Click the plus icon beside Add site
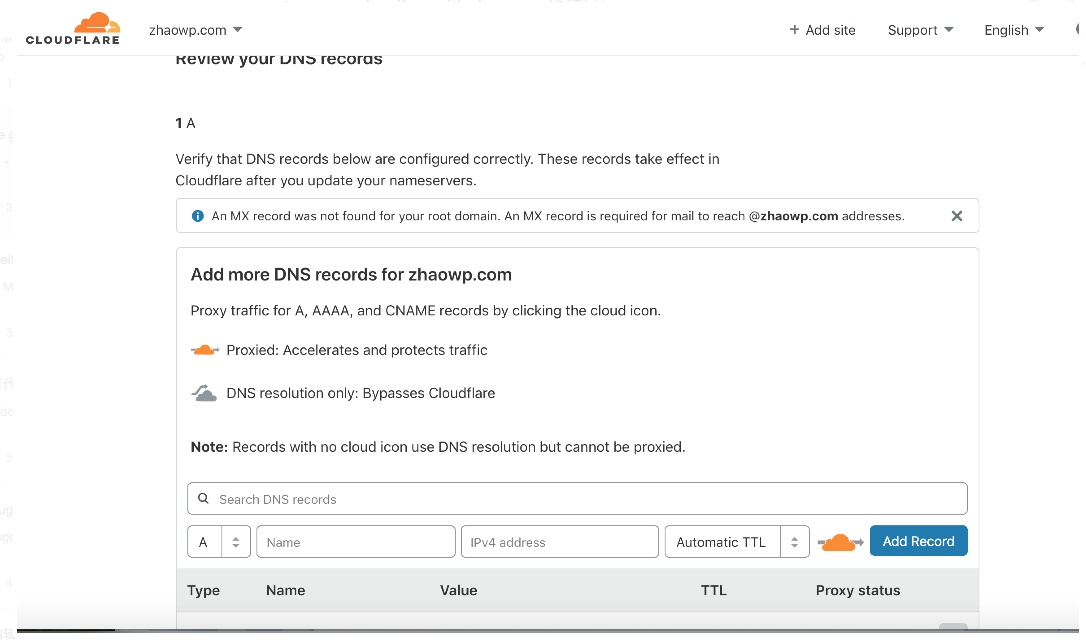The height and width of the screenshot is (640, 1086). pyautogui.click(x=794, y=30)
